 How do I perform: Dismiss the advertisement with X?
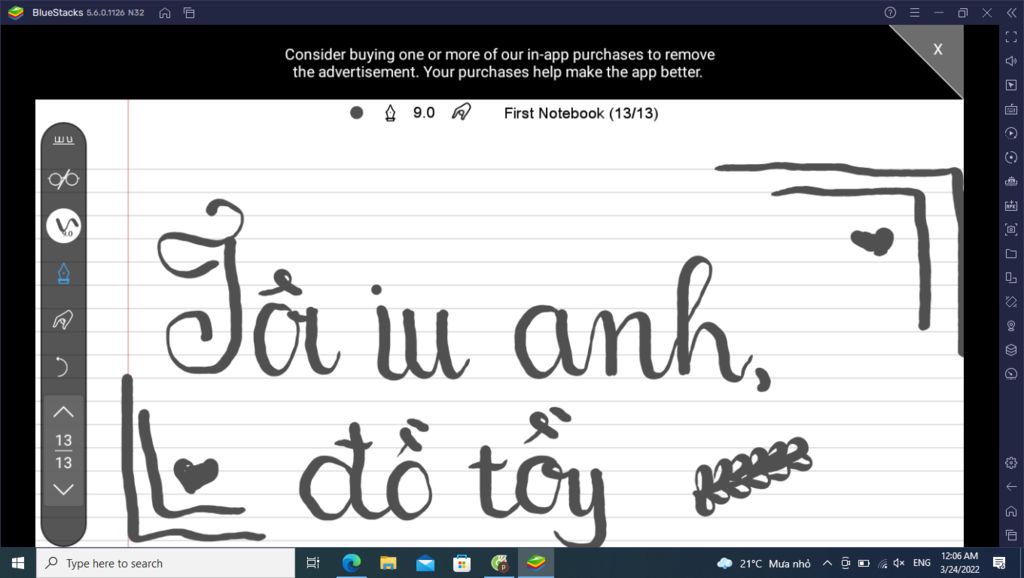click(938, 49)
